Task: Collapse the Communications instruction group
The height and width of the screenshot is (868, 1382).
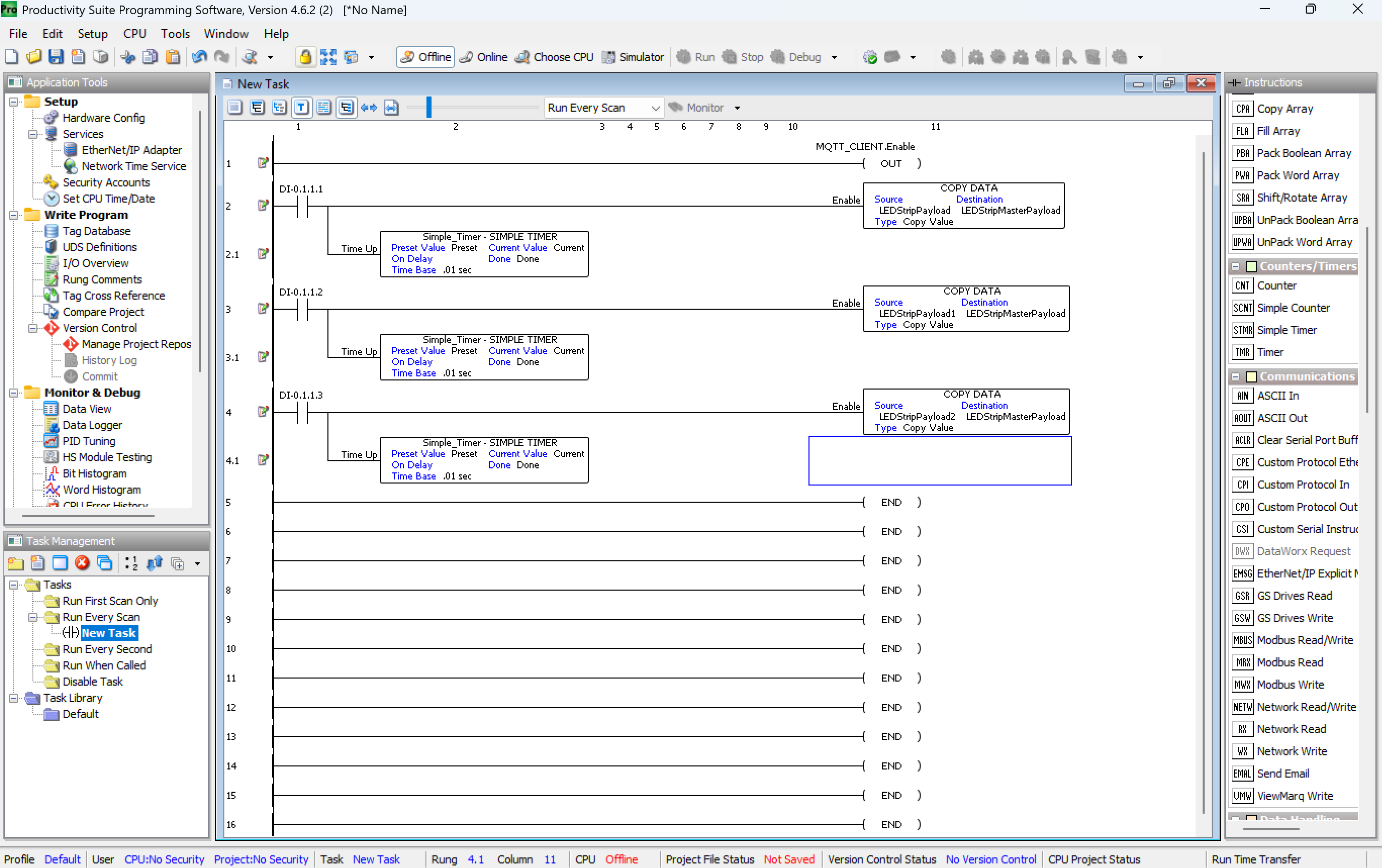Action: click(x=1235, y=376)
